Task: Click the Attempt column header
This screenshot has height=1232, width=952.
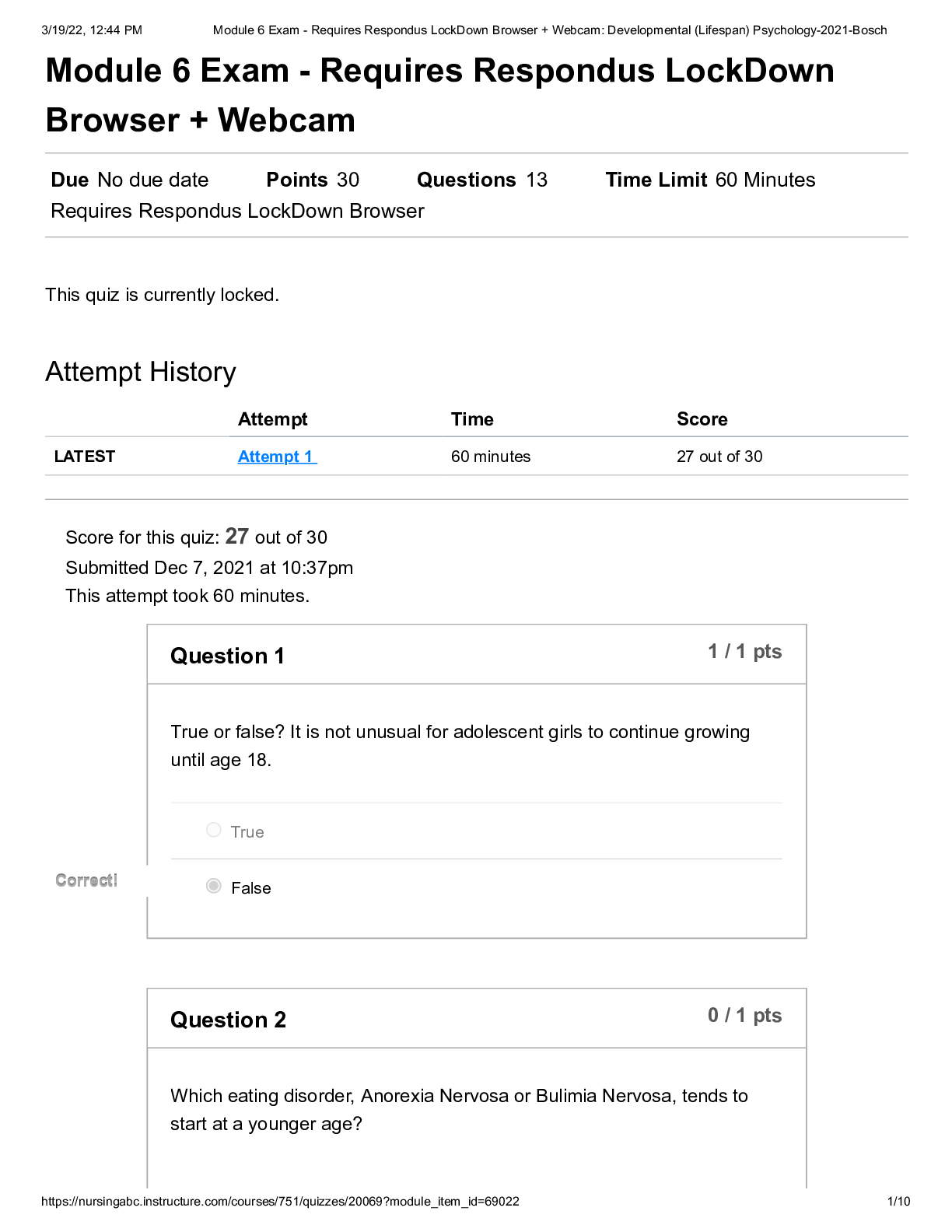Action: click(272, 419)
